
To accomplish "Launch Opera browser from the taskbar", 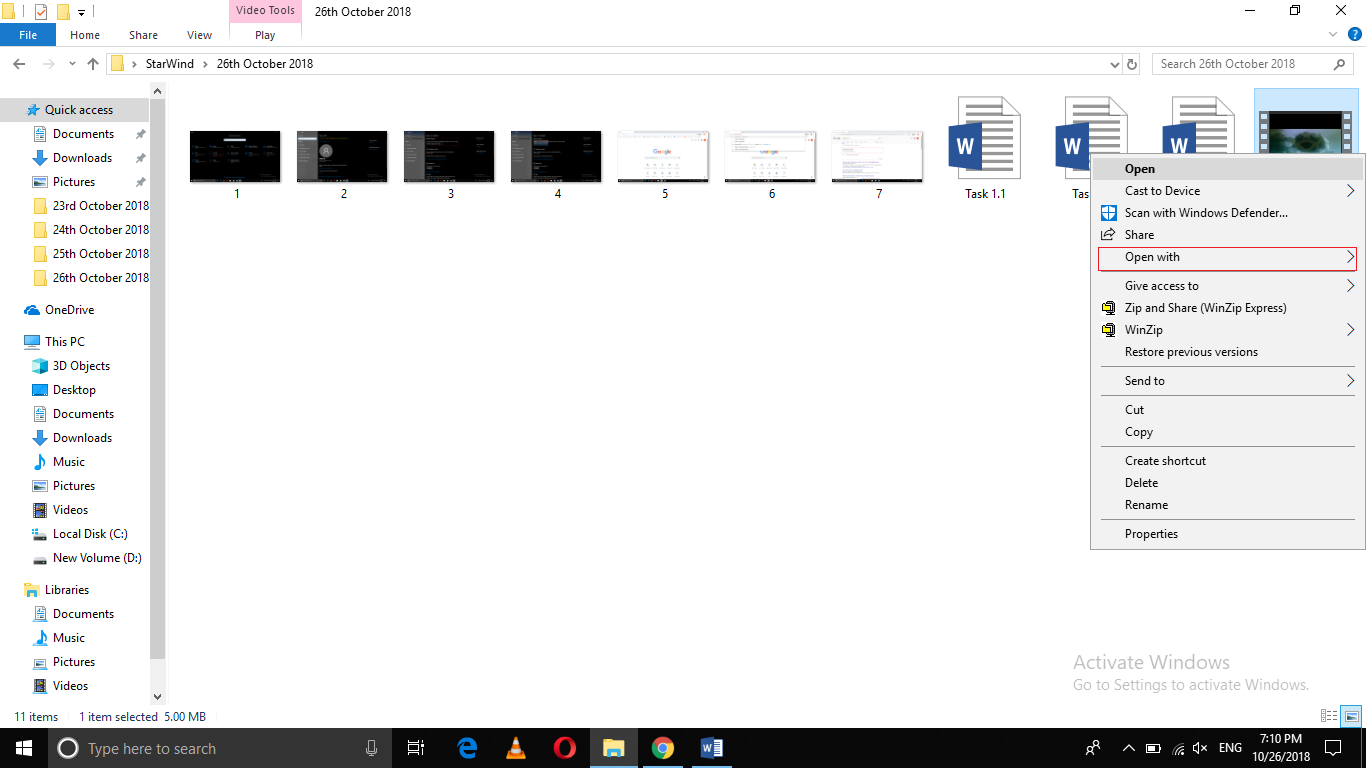I will click(x=563, y=748).
